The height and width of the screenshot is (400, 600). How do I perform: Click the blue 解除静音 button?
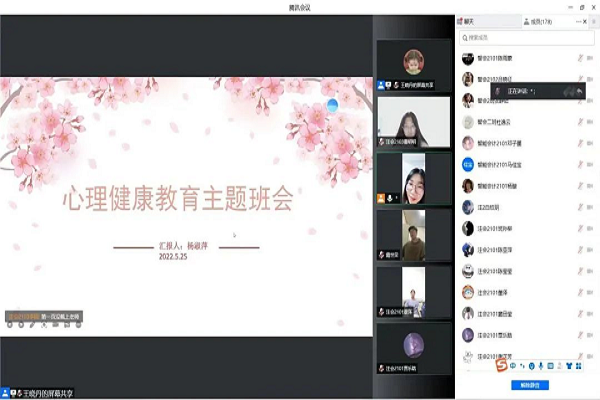pos(528,384)
